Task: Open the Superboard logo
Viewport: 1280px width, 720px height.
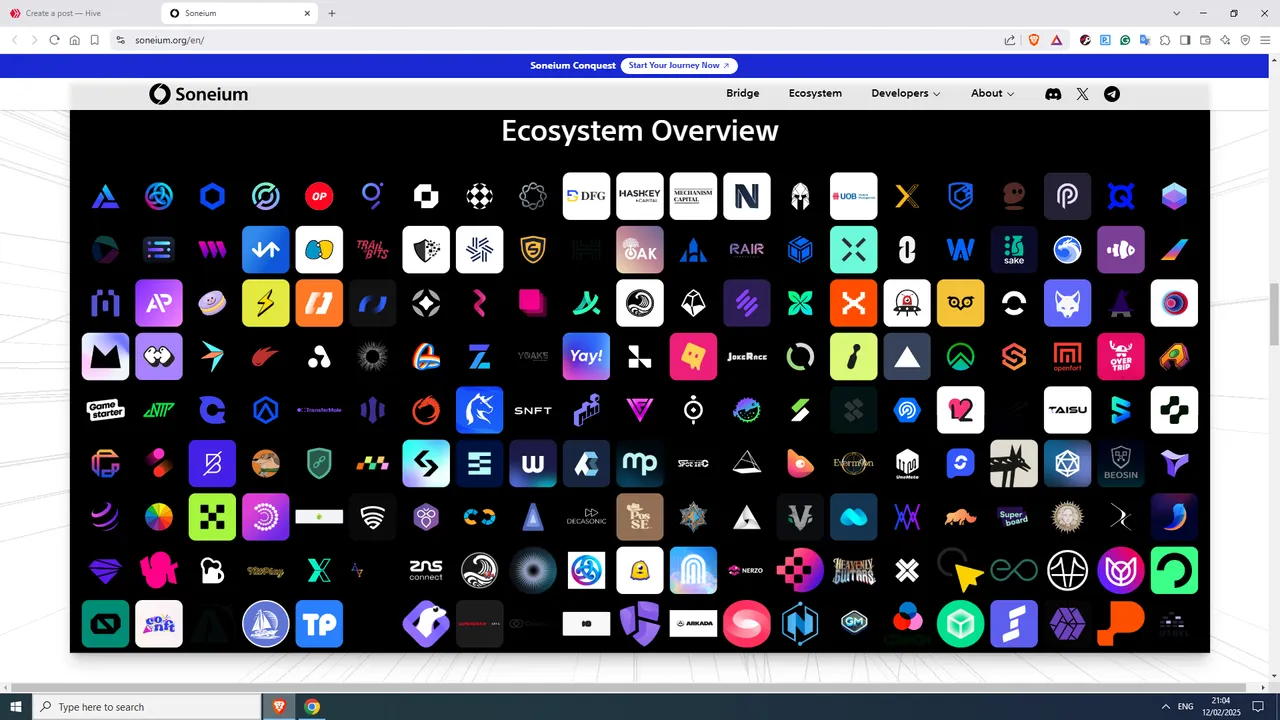Action: 1014,517
